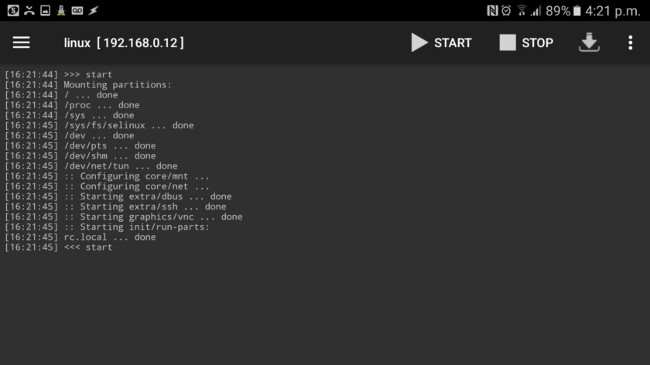Tap the voicemail notification icon
Screen dimensions: 650x365
click(77, 10)
